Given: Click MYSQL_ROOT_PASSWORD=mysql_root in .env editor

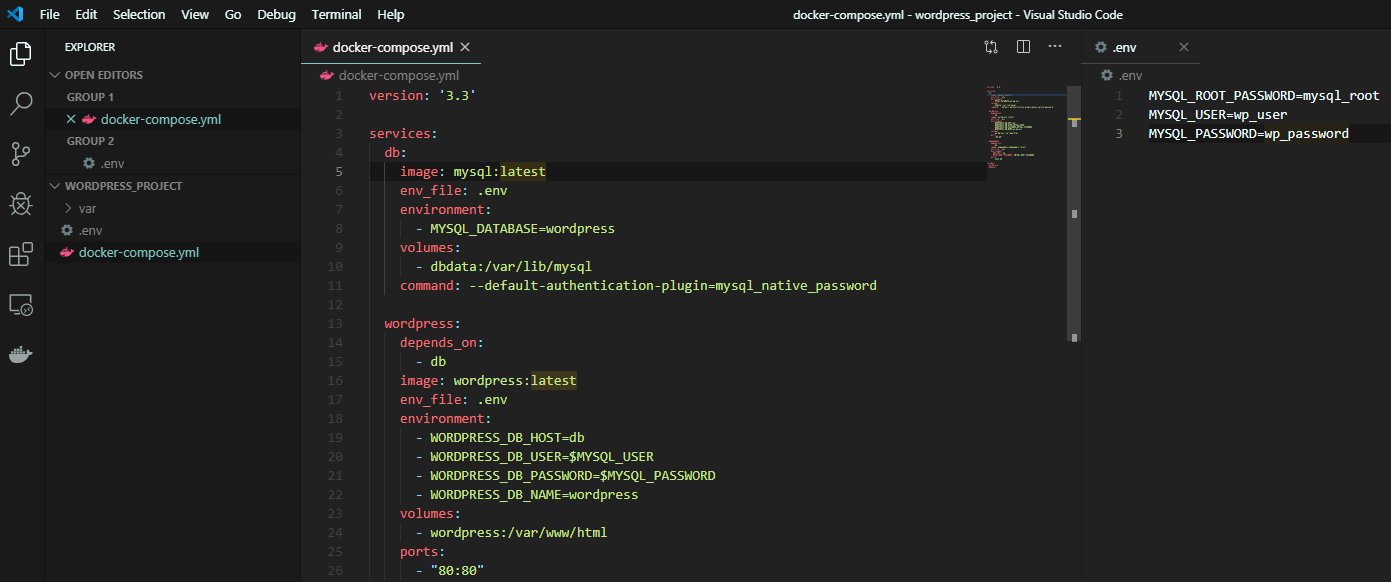Looking at the screenshot, I should [x=1264, y=95].
